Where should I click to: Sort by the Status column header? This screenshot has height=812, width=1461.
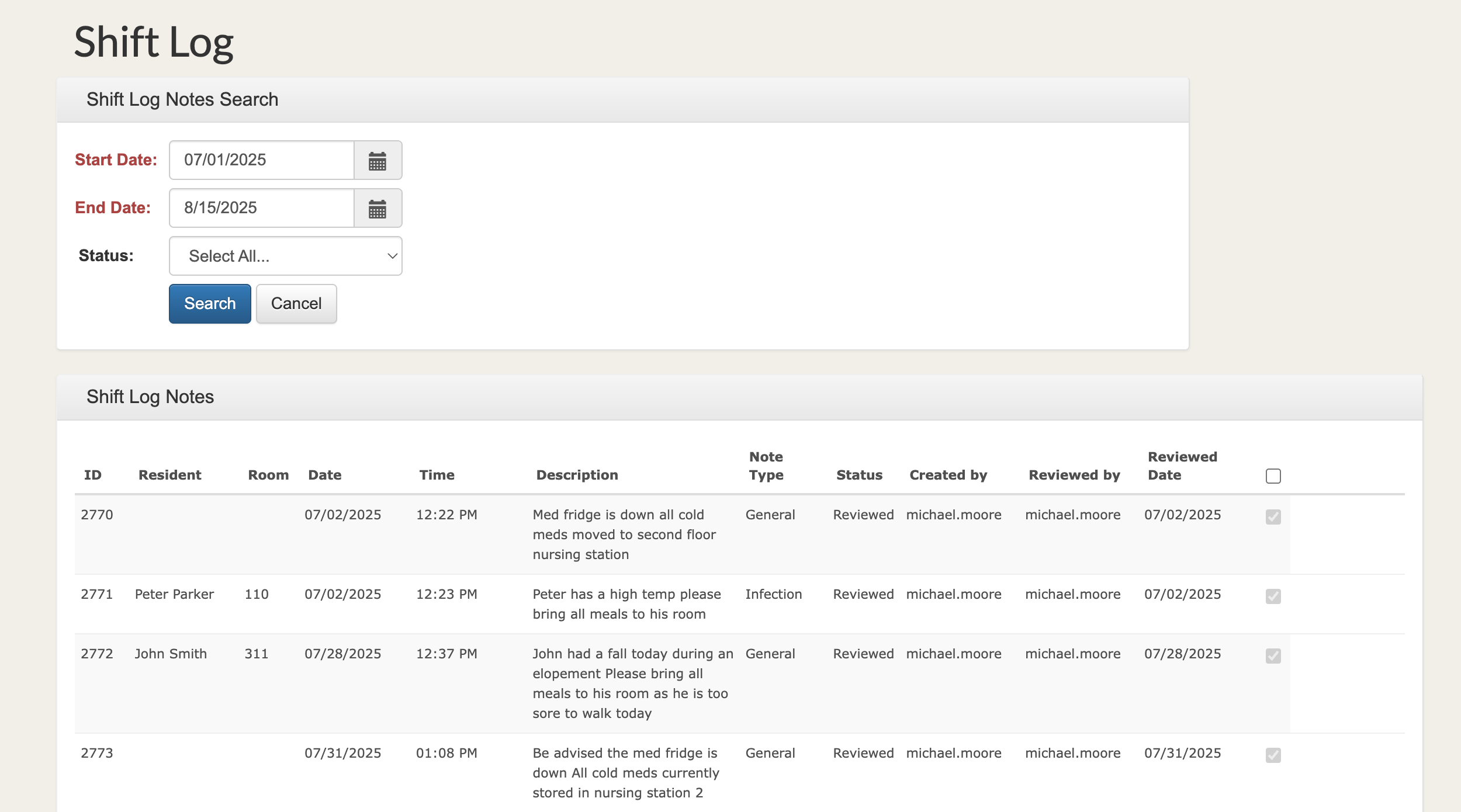pos(859,475)
